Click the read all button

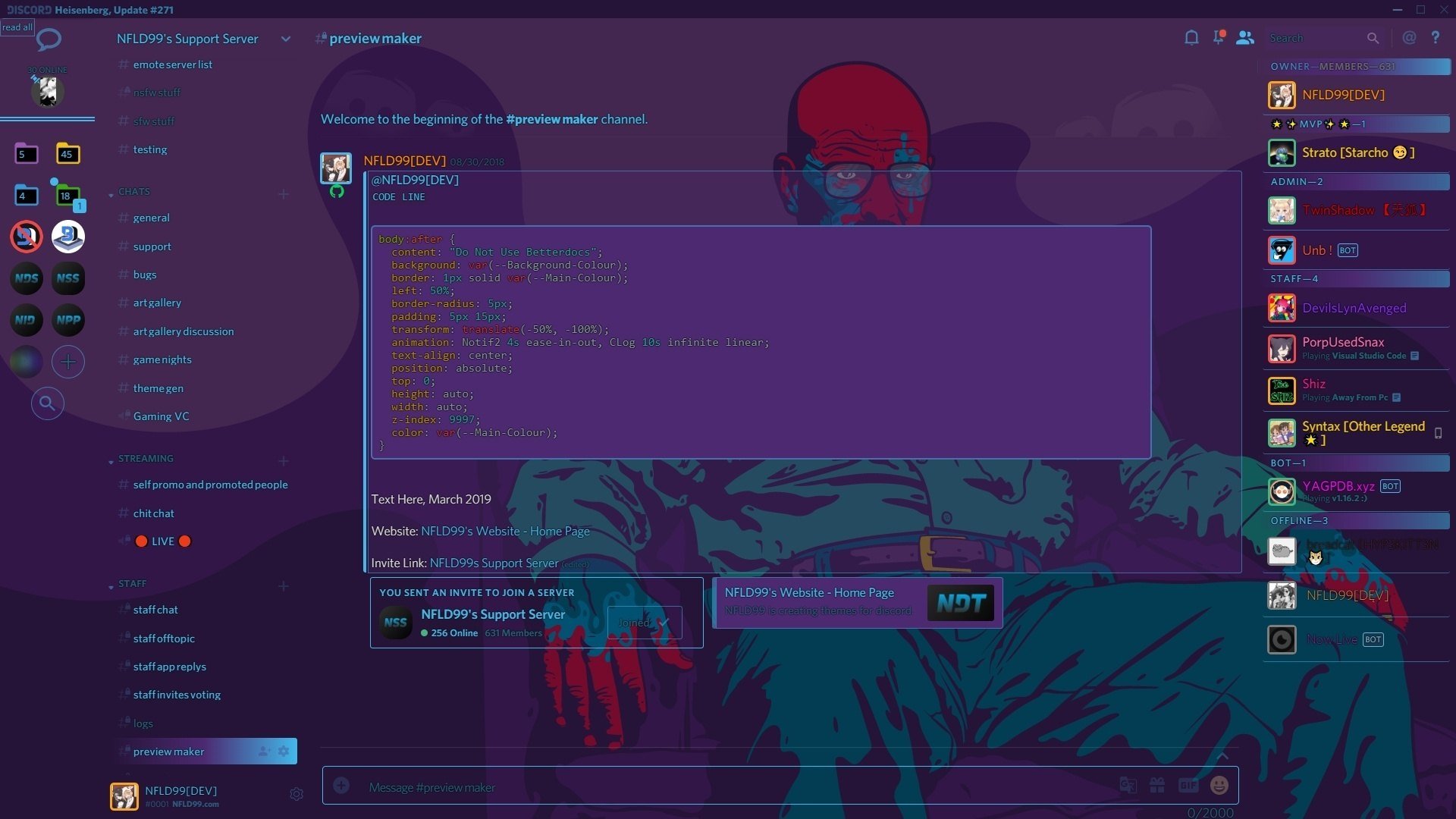(x=17, y=27)
